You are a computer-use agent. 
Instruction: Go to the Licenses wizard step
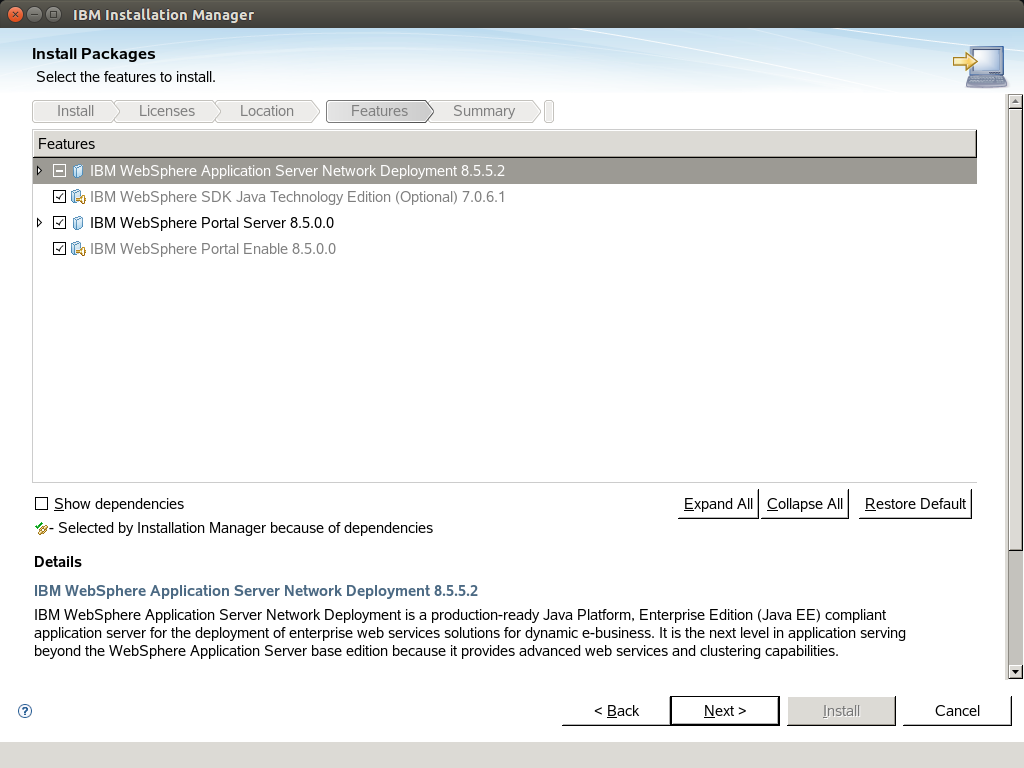point(167,111)
